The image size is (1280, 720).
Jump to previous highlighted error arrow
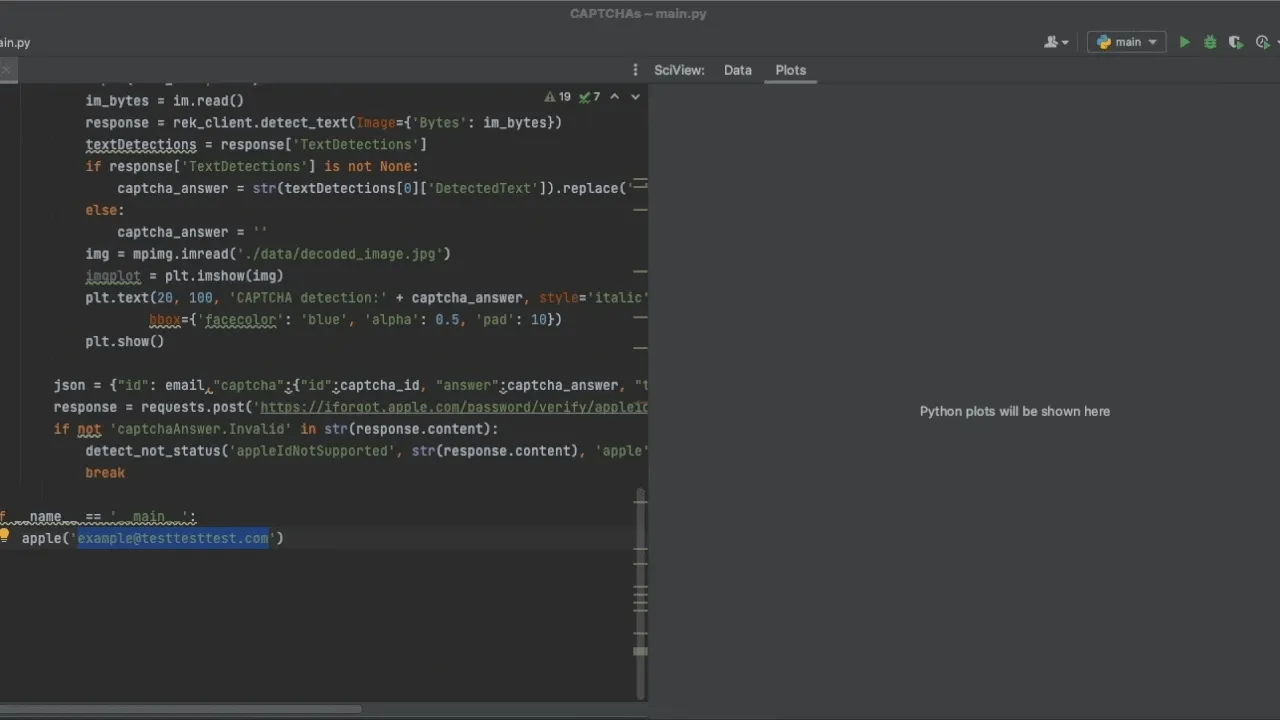click(x=615, y=97)
